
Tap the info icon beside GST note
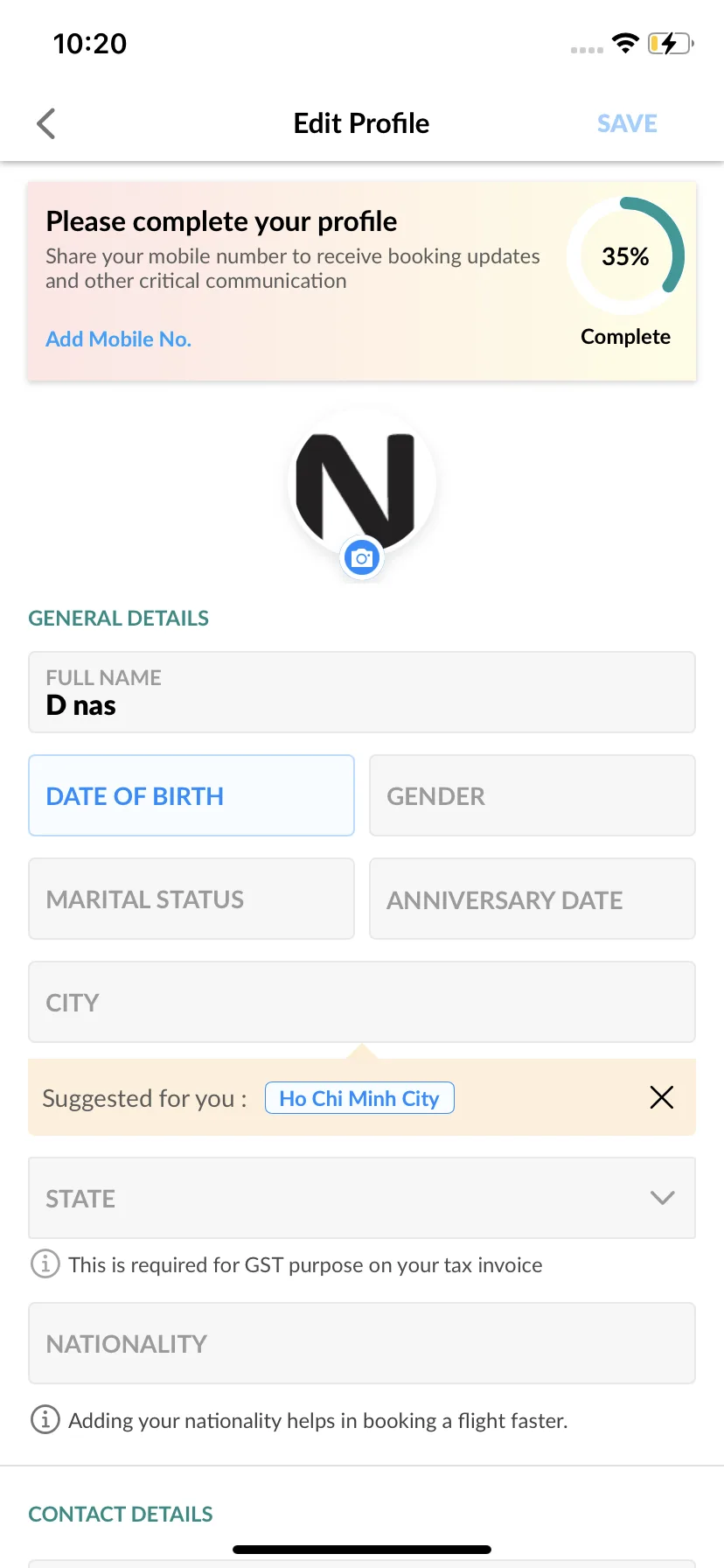click(45, 1263)
